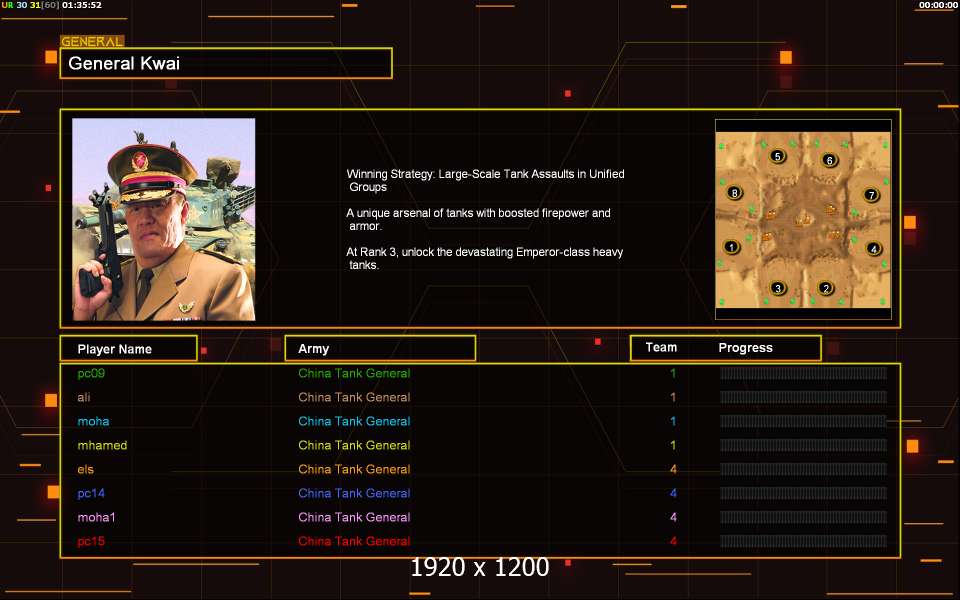Click team number 1 in ali row
This screenshot has width=960, height=600.
[673, 397]
